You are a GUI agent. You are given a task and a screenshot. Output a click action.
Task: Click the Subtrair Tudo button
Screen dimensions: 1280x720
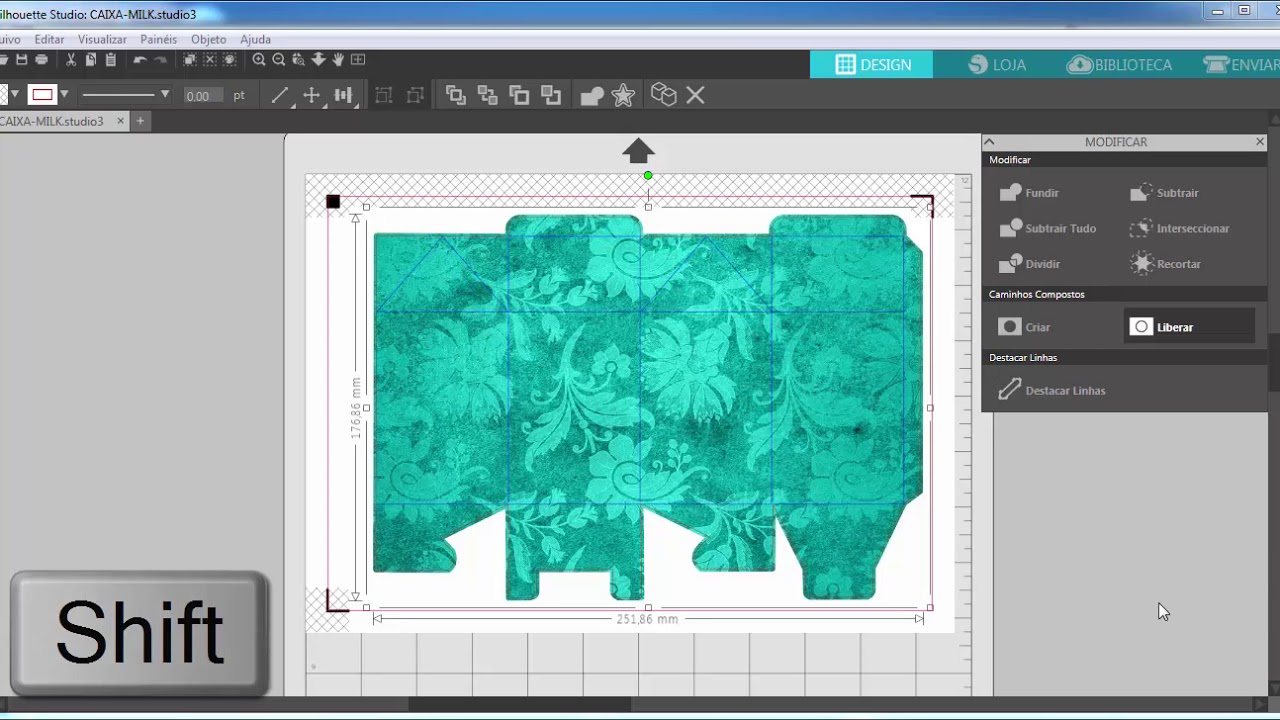point(1047,228)
